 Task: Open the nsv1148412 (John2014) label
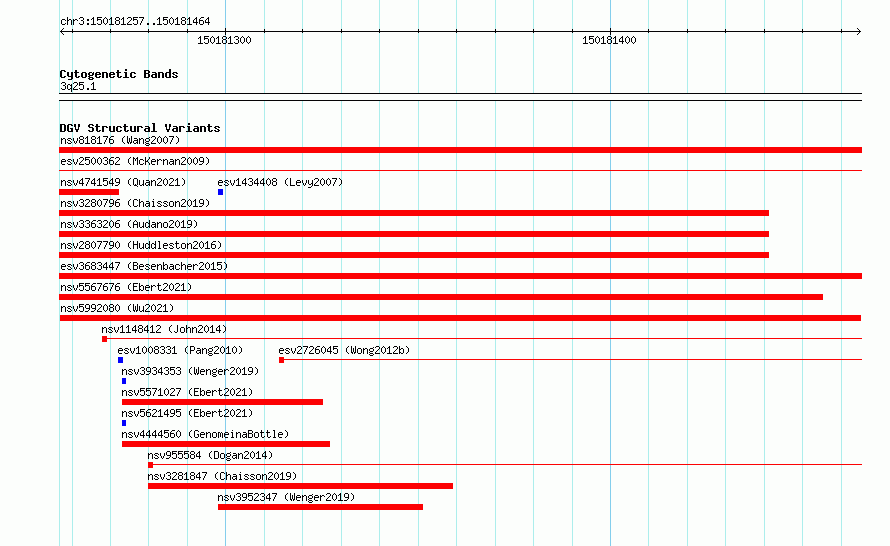(x=164, y=329)
